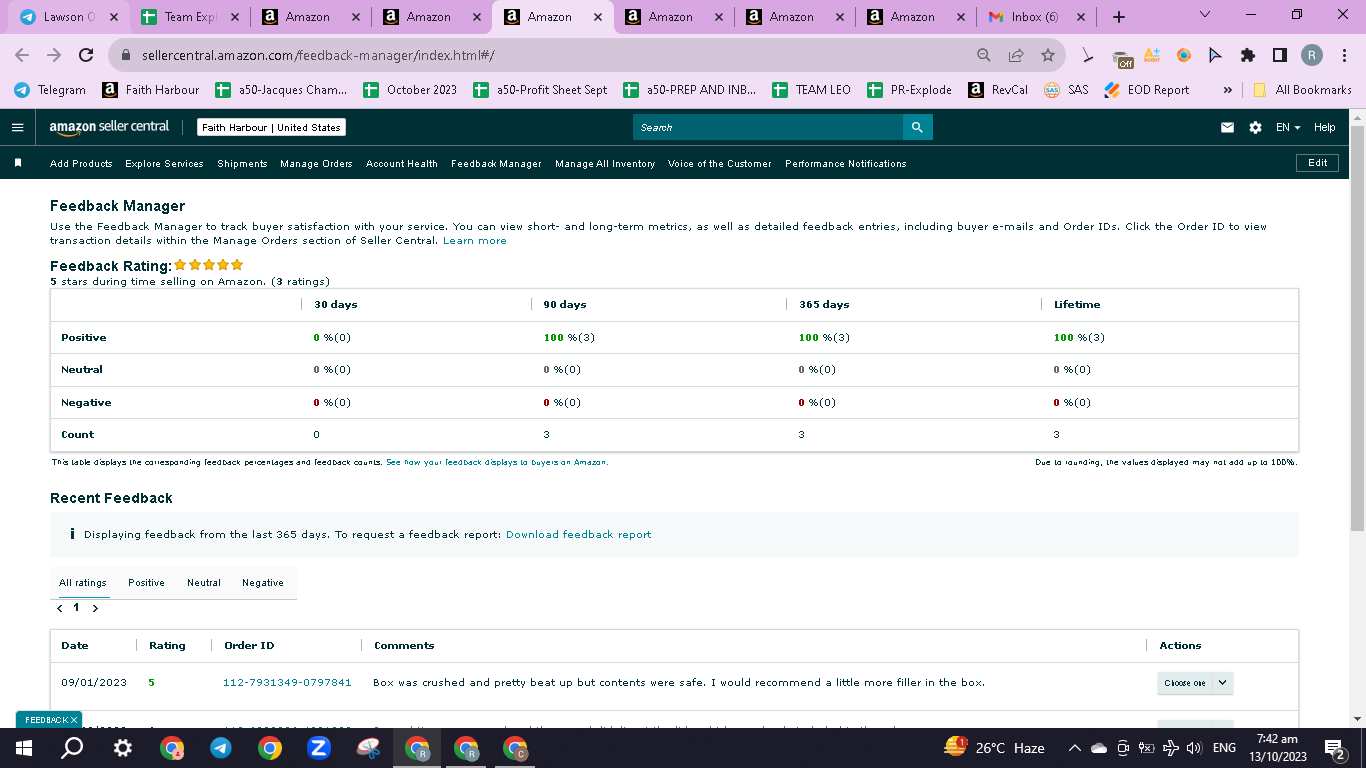
Task: Open Seller Central settings gear icon
Action: pos(1256,128)
